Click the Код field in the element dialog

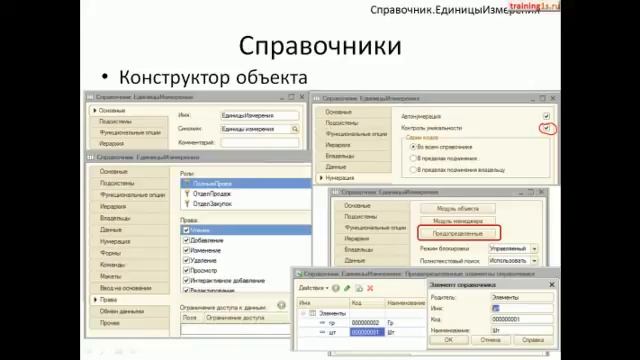pos(522,319)
